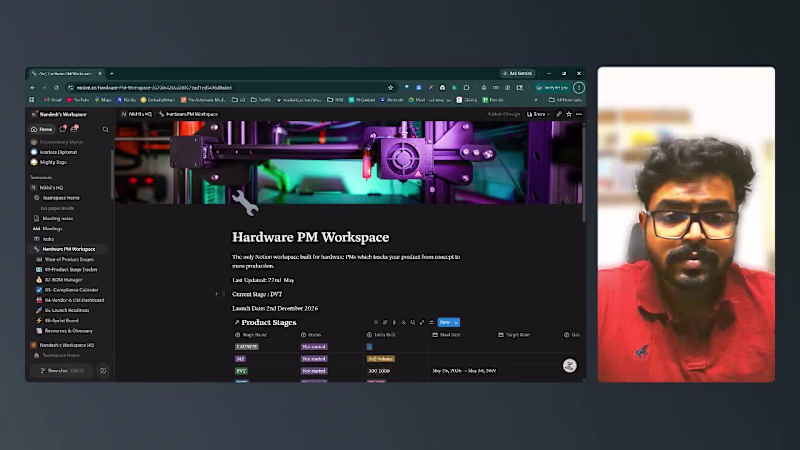Close the Hardware PM Workspace browser tab
This screenshot has width=800, height=450.
pyautogui.click(x=100, y=73)
